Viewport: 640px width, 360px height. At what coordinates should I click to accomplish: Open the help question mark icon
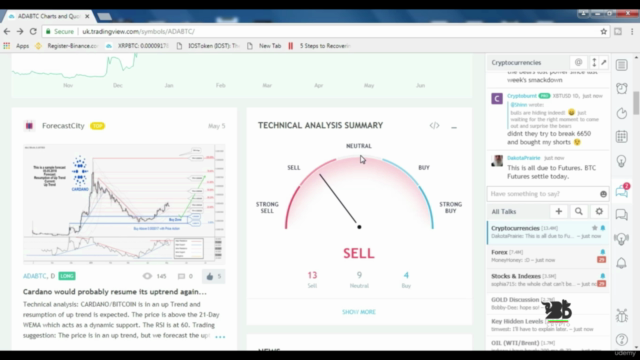coord(622,340)
